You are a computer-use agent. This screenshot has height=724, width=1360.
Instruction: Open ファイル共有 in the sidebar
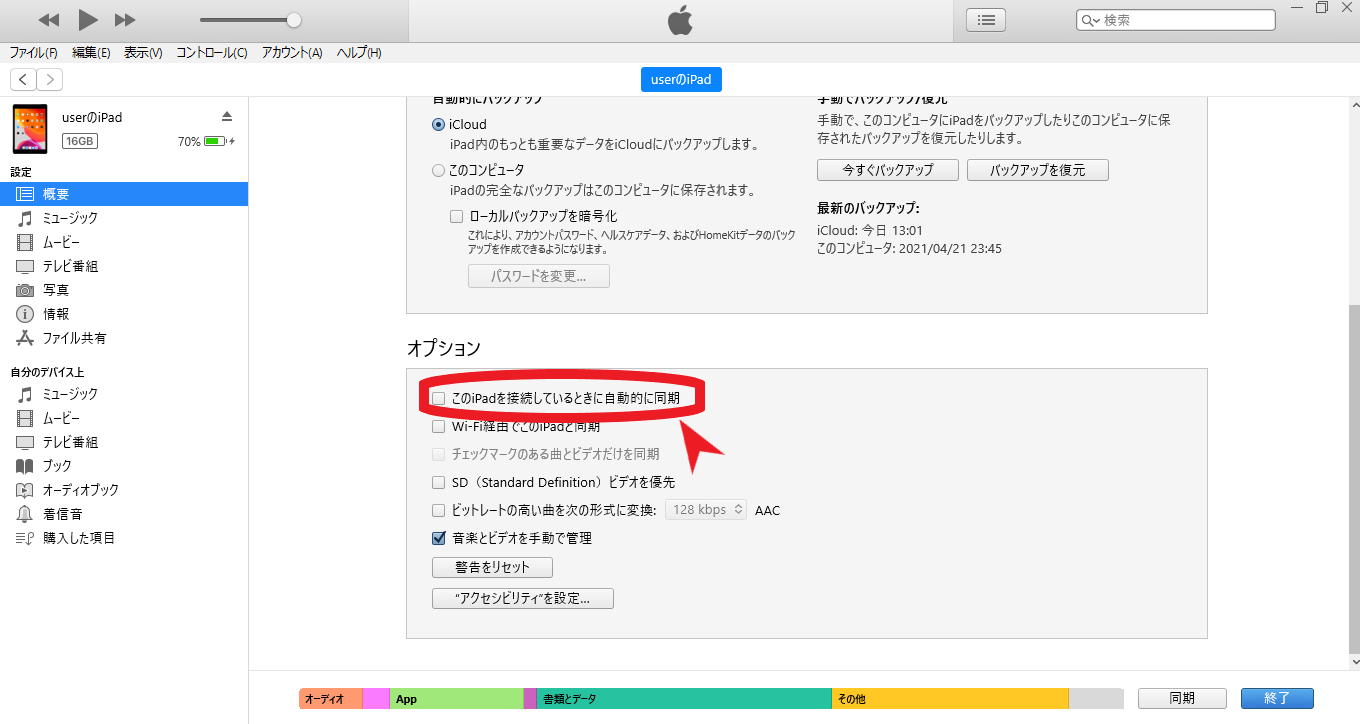(124, 338)
